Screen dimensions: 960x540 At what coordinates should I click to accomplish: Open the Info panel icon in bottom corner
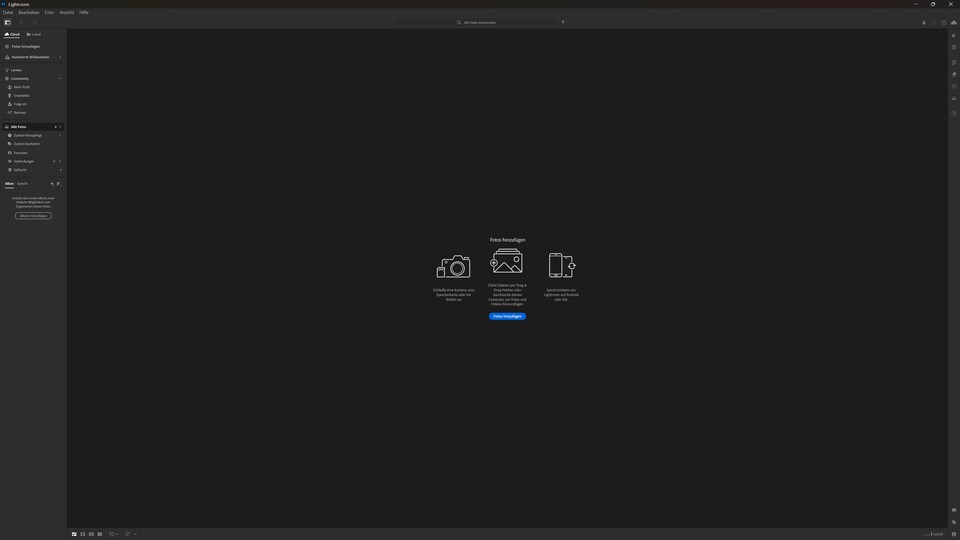[x=954, y=534]
